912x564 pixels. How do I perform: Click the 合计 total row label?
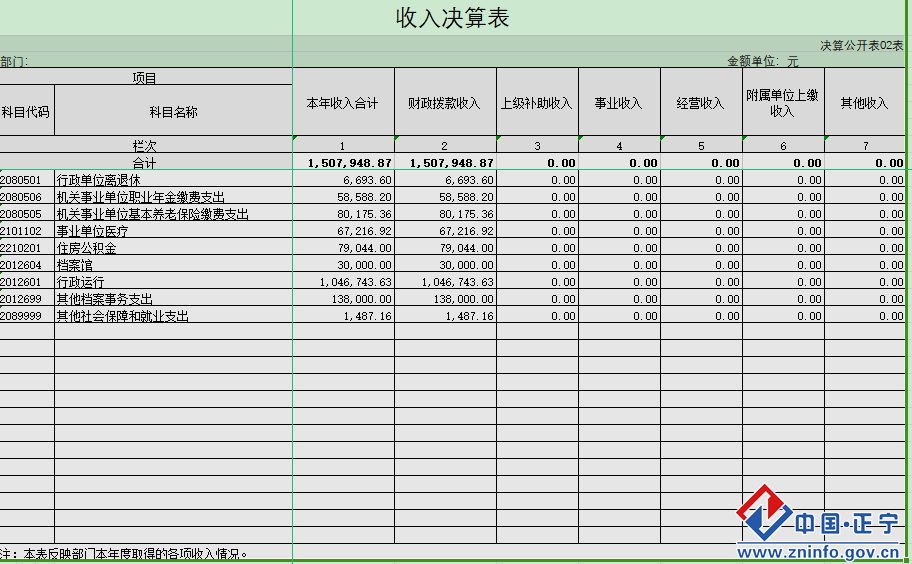click(145, 162)
